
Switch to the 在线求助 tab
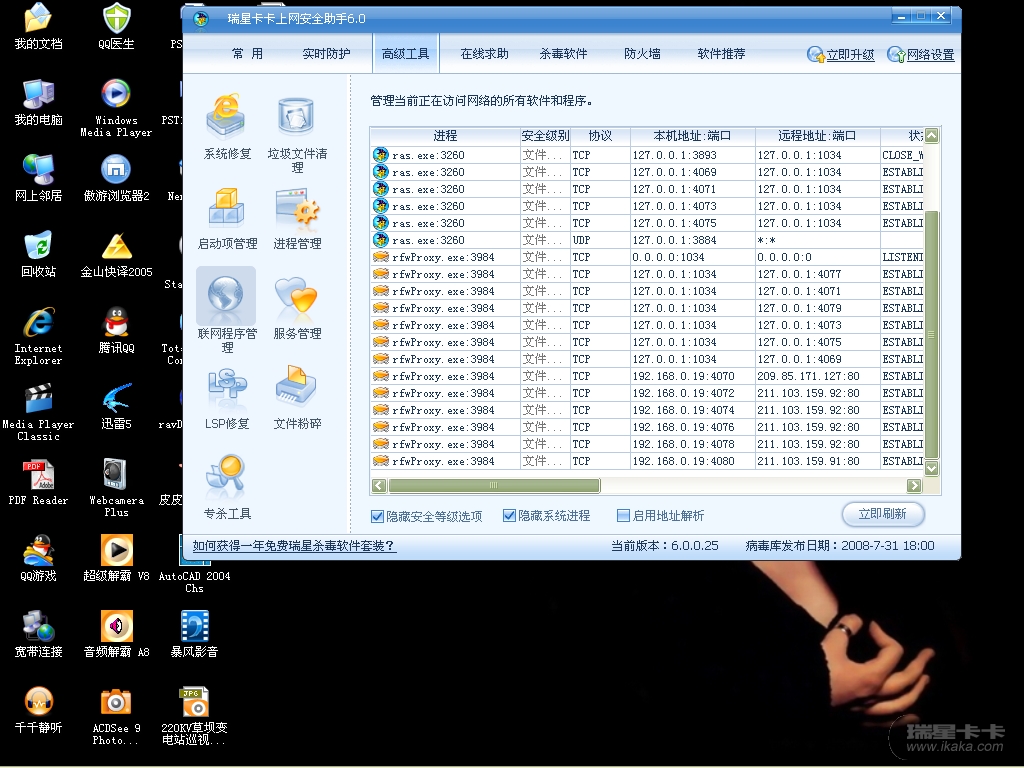[x=484, y=54]
